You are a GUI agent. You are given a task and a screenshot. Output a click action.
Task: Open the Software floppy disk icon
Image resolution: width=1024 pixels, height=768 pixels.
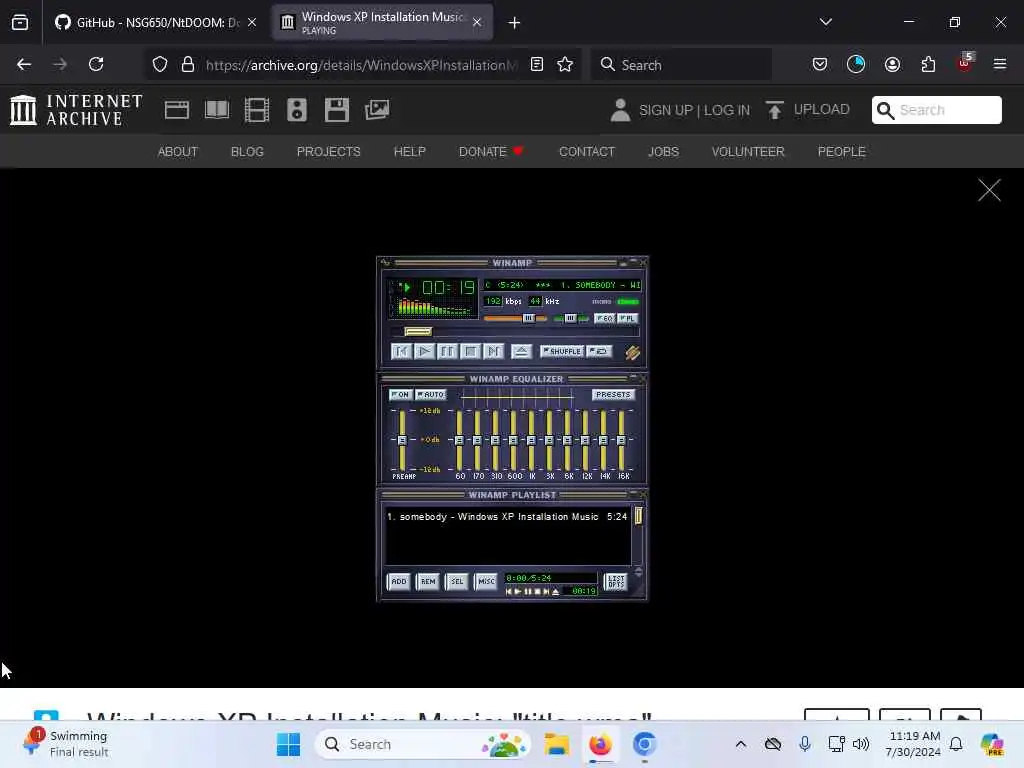pos(337,110)
